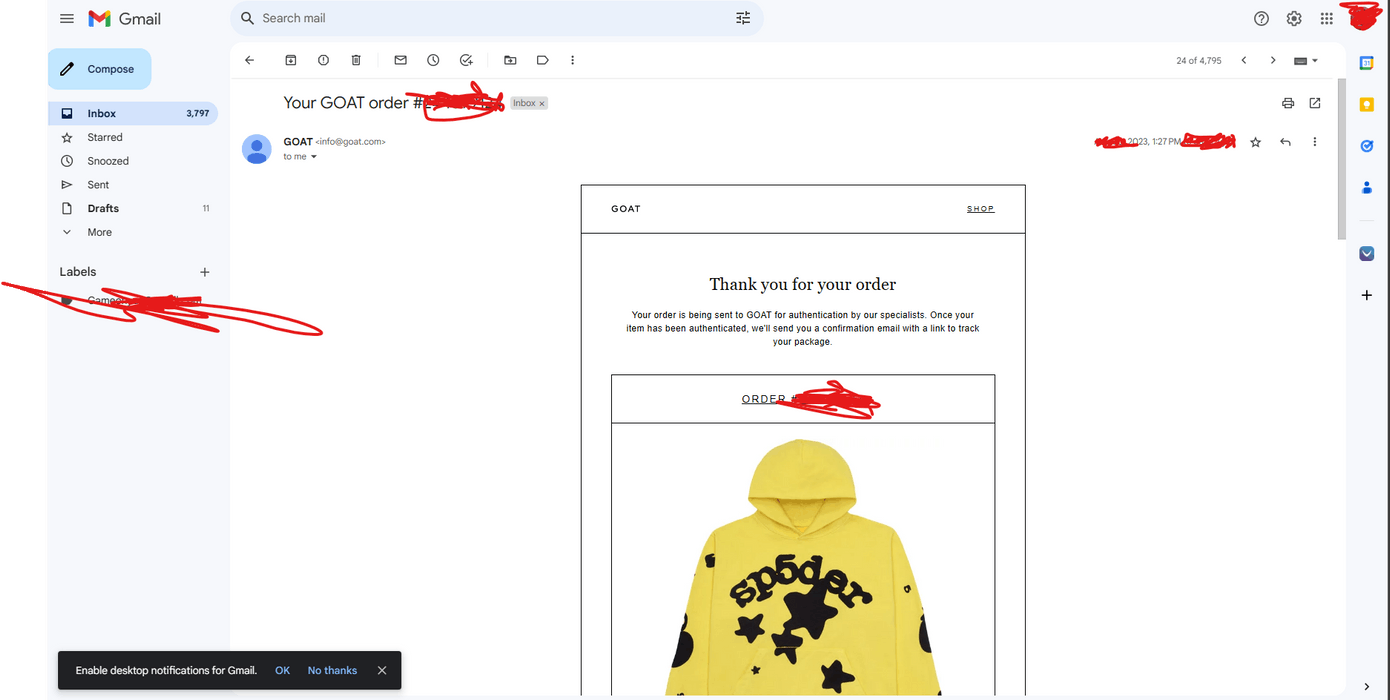
Task: Delete the GOAT order email
Action: tap(356, 60)
